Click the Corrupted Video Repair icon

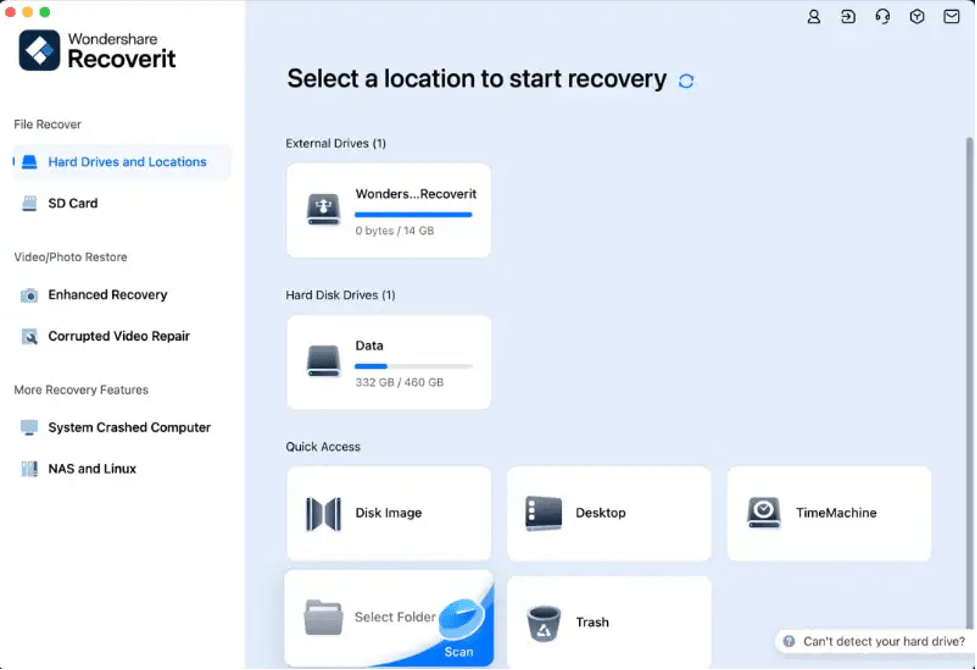(x=29, y=337)
